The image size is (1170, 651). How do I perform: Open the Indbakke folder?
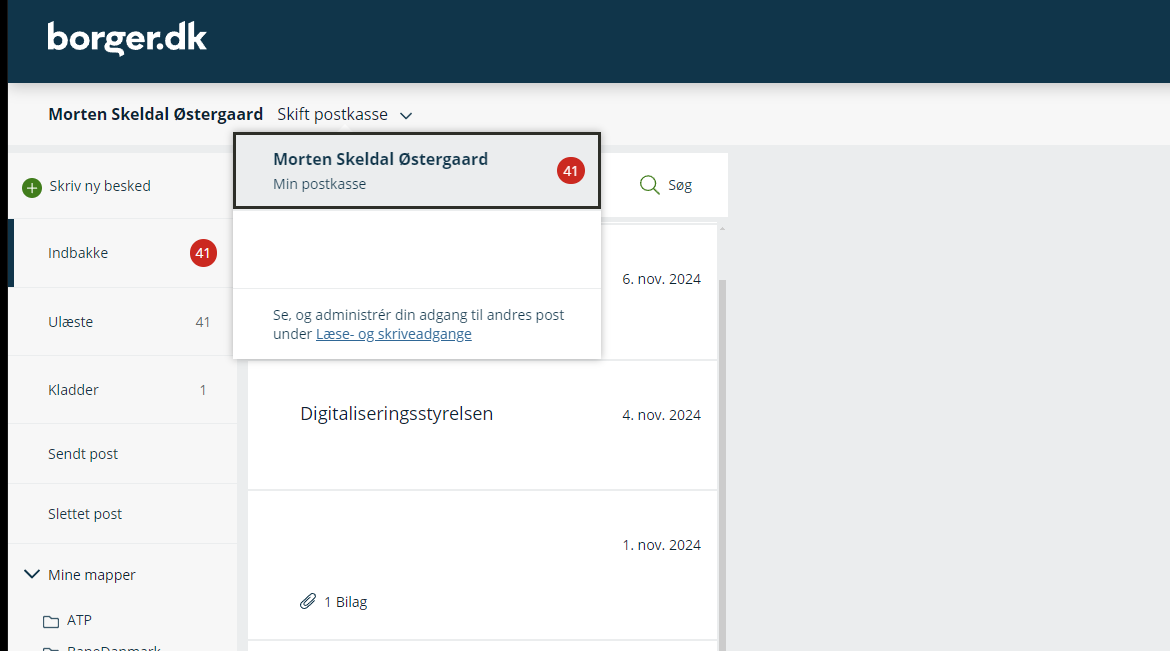pyautogui.click(x=78, y=253)
